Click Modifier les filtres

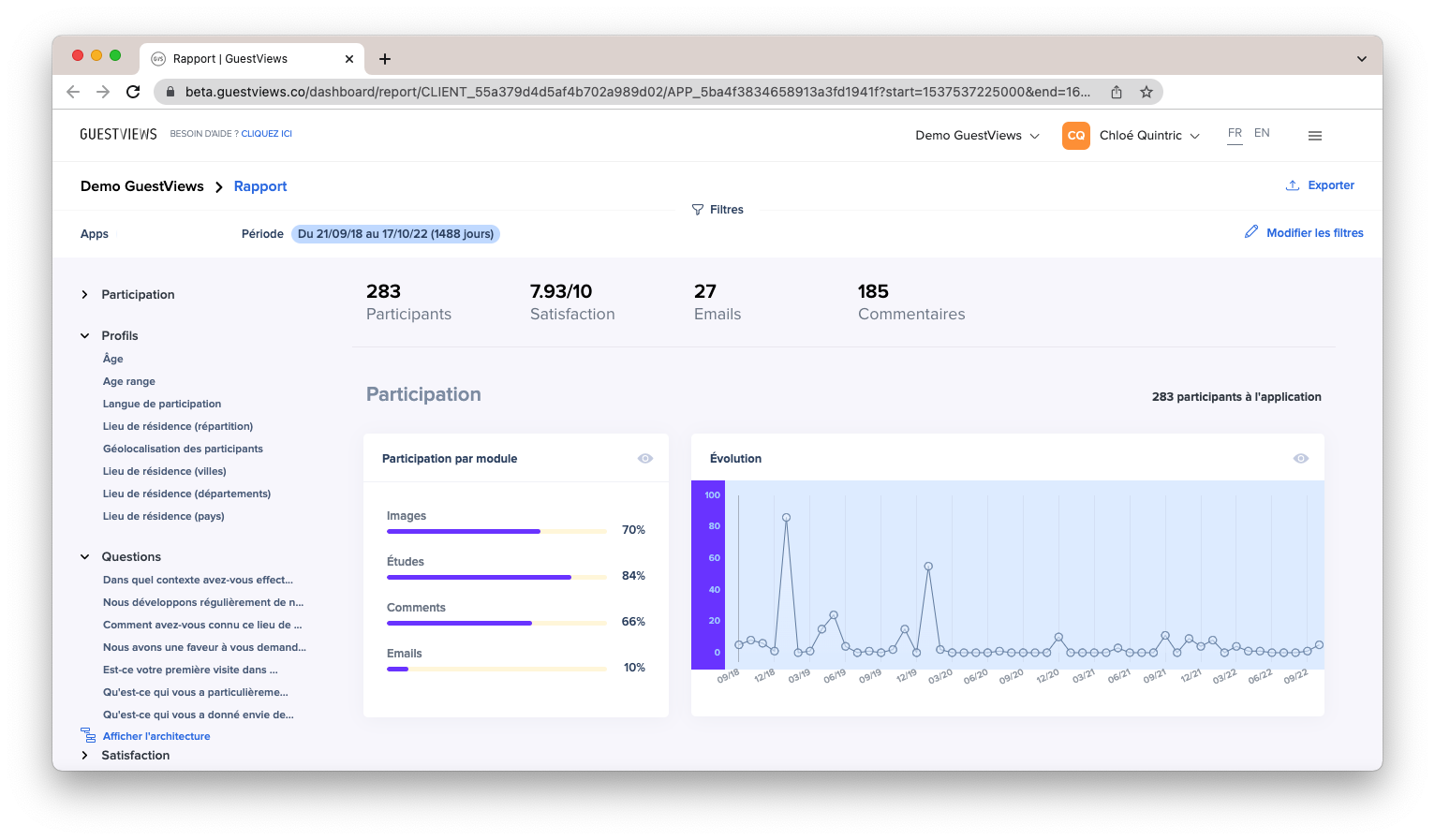[x=1315, y=233]
